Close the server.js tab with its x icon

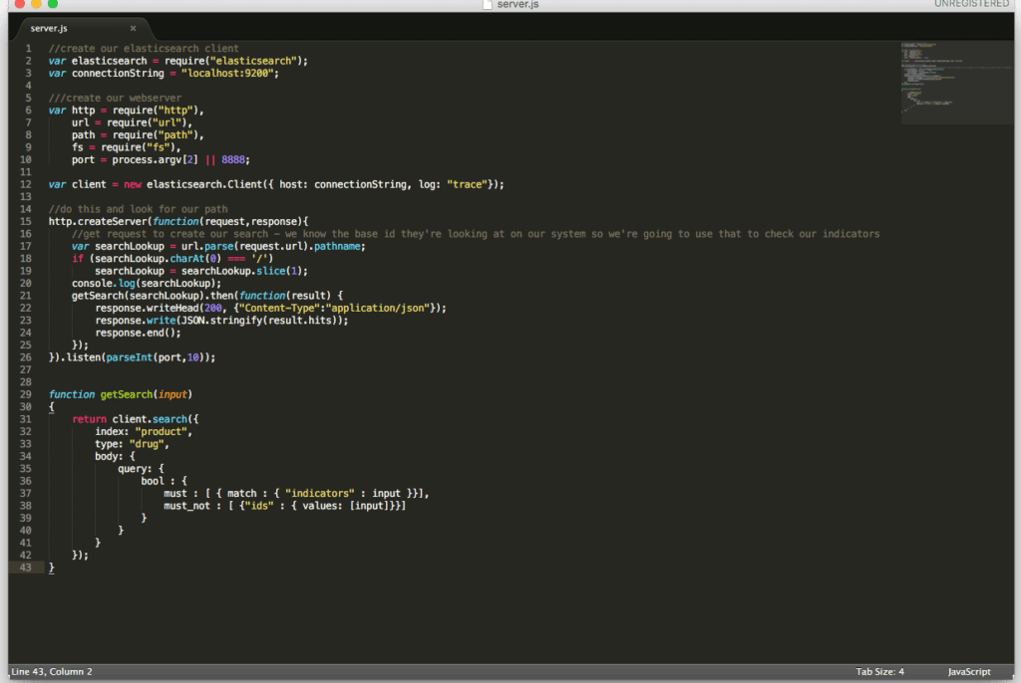click(x=133, y=28)
